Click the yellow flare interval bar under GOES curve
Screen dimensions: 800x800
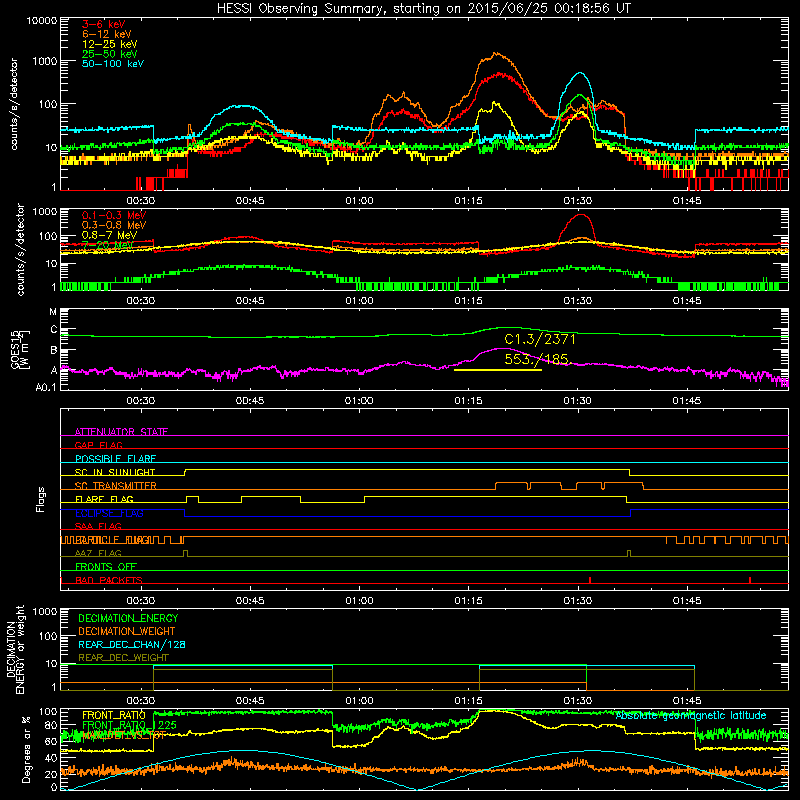[x=497, y=369]
